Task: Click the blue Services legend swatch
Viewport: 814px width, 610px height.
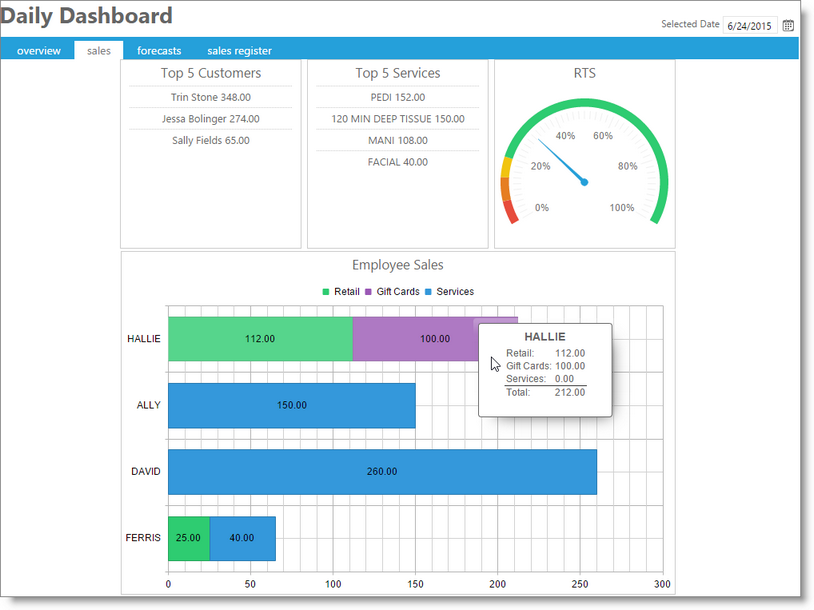Action: pyautogui.click(x=428, y=292)
